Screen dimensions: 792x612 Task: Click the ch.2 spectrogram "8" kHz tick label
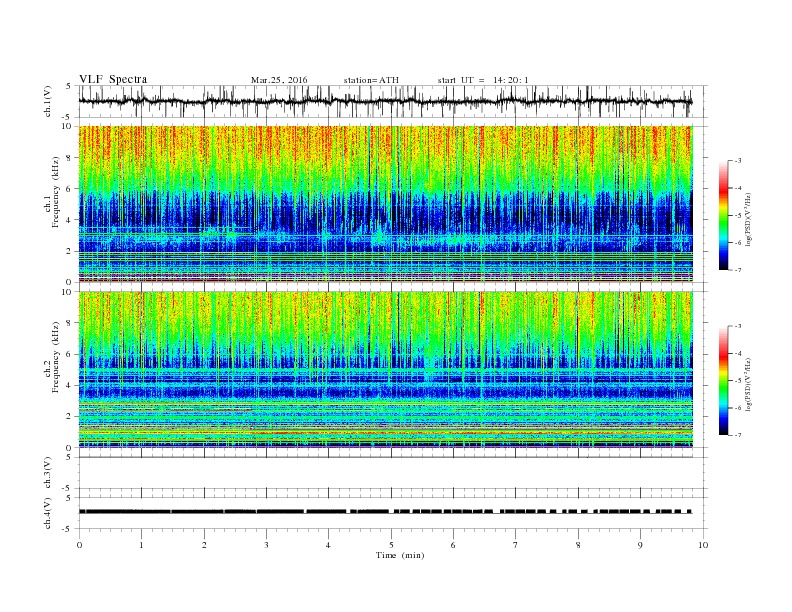coord(70,323)
